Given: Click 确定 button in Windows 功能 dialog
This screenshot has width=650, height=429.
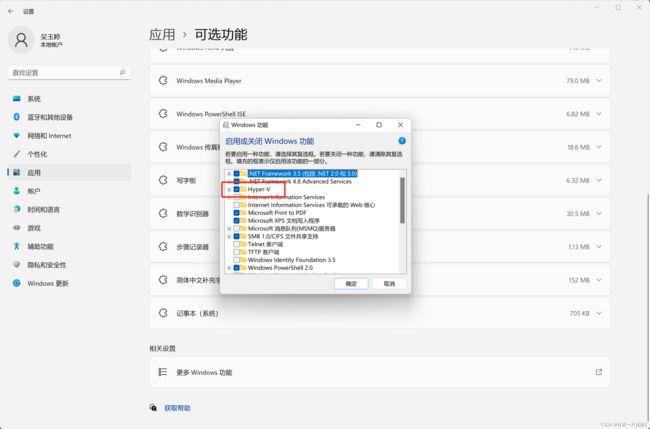Looking at the screenshot, I should (351, 284).
